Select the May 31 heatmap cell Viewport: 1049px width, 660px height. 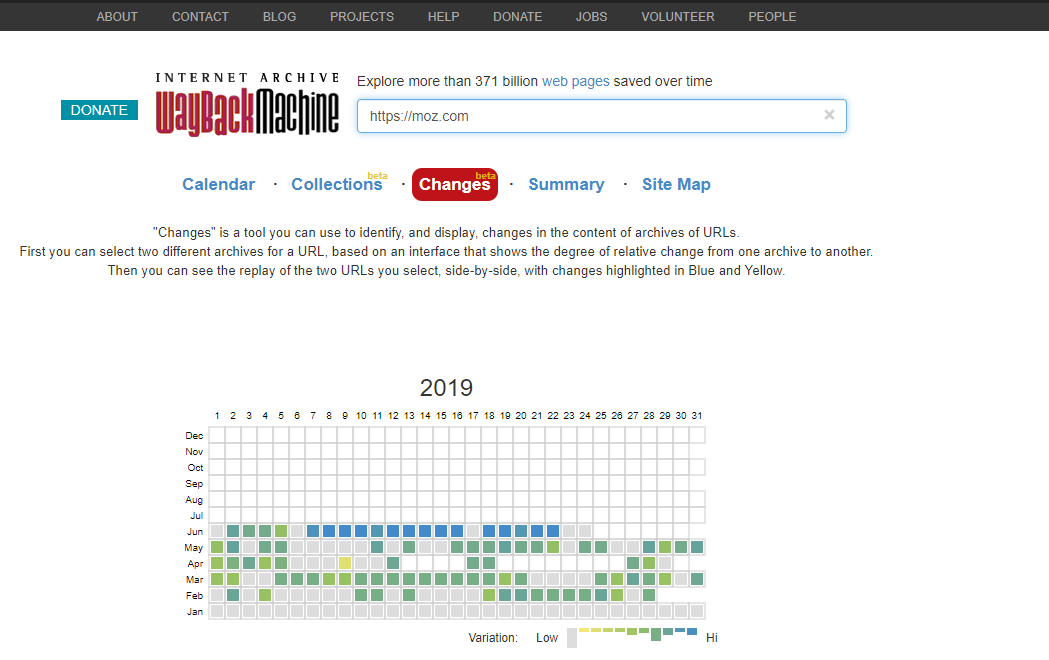697,547
